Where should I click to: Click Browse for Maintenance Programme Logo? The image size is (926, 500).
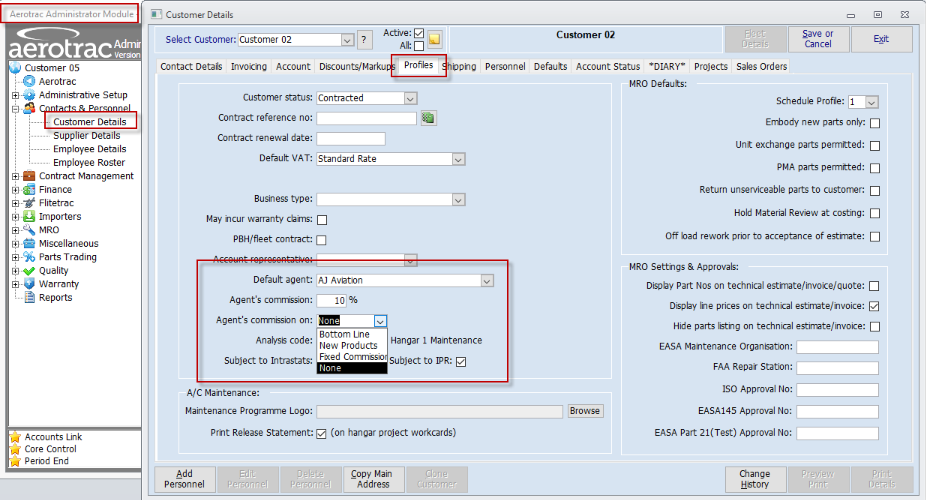click(x=585, y=411)
